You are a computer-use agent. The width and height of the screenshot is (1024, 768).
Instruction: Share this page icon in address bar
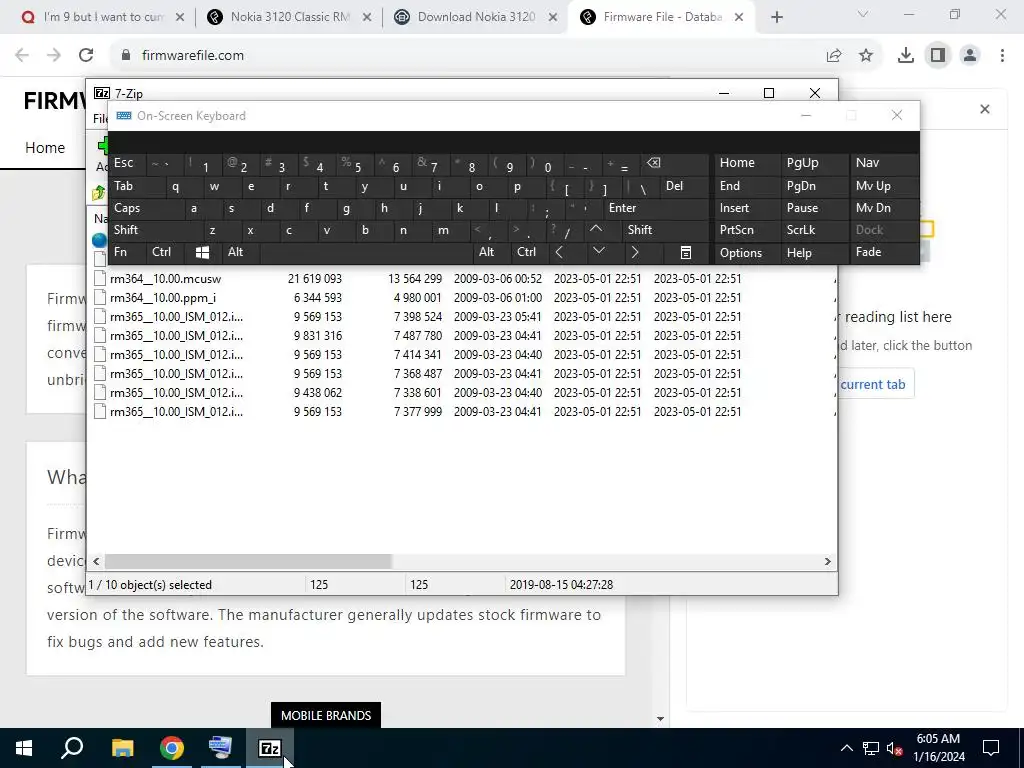pos(834,56)
